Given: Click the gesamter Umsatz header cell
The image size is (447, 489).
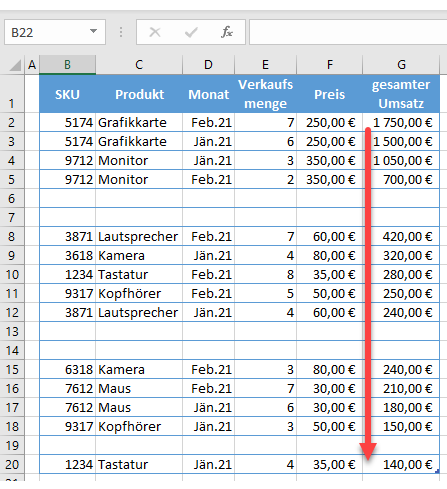Looking at the screenshot, I should 401,94.
